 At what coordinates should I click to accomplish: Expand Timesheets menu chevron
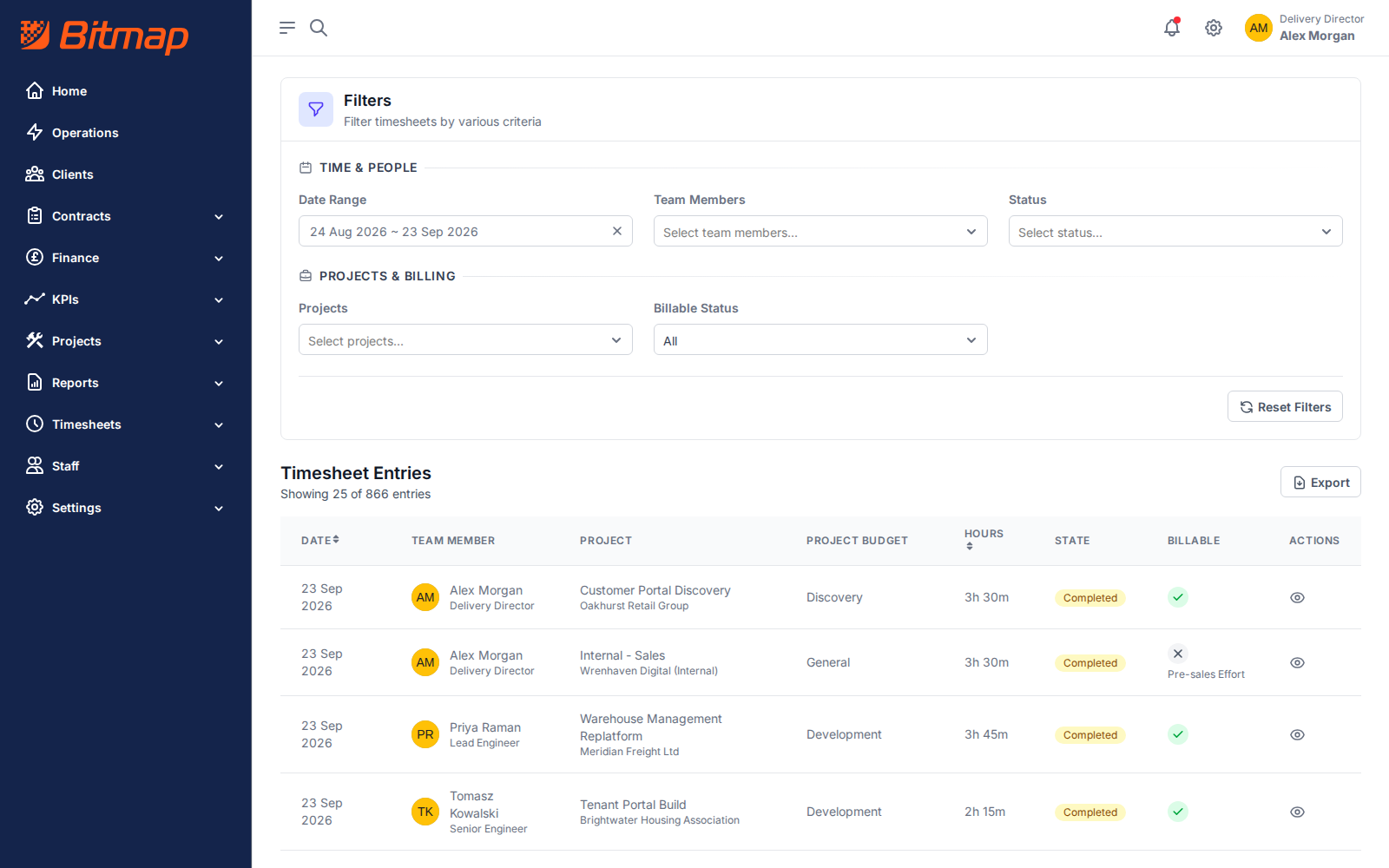tap(219, 424)
